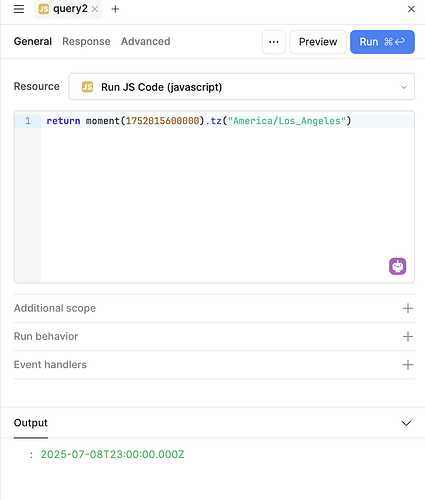425x500 pixels.
Task: Select the output value 2025-07-08T23:00:00.000Z
Action: 112,454
